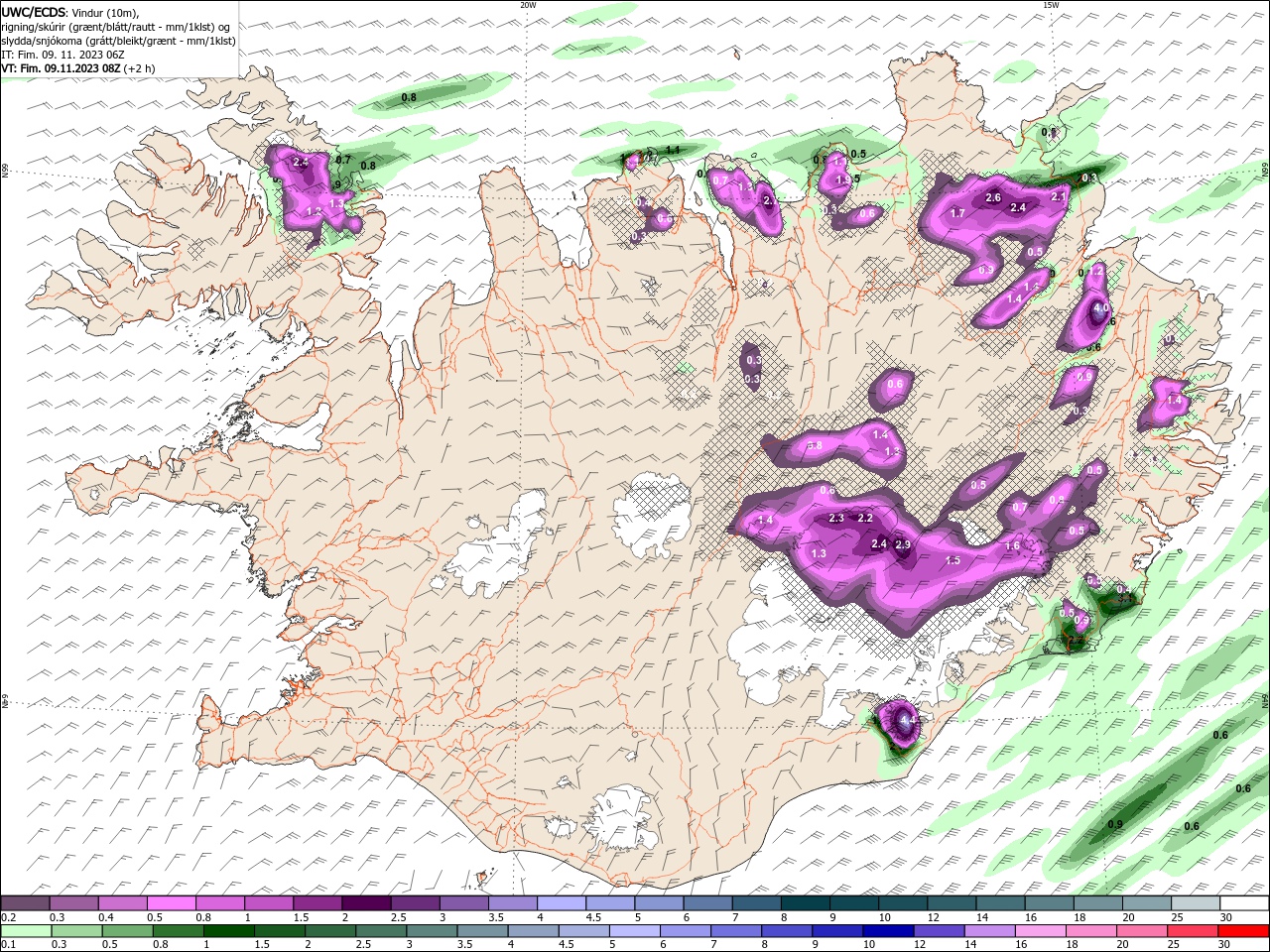Click the '1.6' snowfall value on the map
This screenshot has height=952, width=1270.
[x=1012, y=546]
